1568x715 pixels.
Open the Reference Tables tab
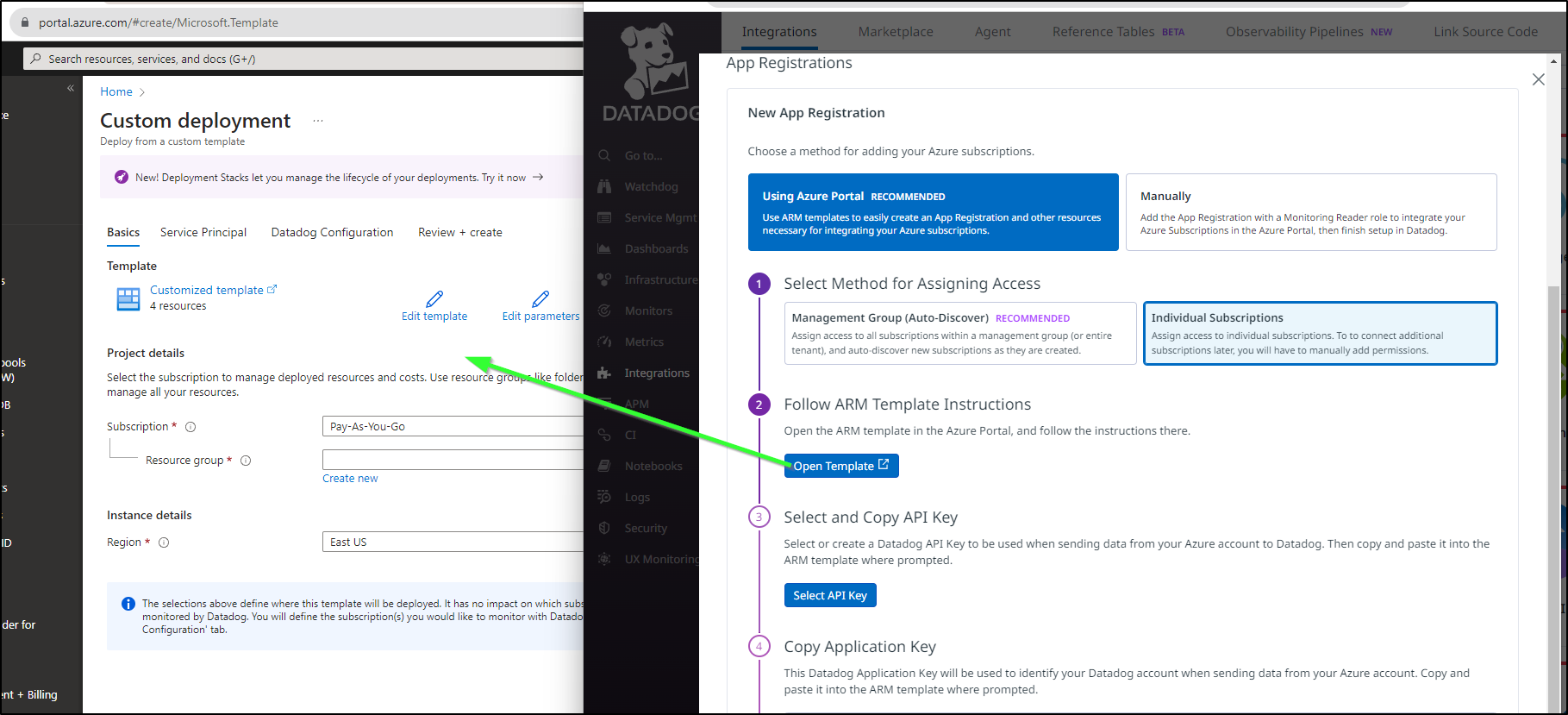tap(1118, 32)
